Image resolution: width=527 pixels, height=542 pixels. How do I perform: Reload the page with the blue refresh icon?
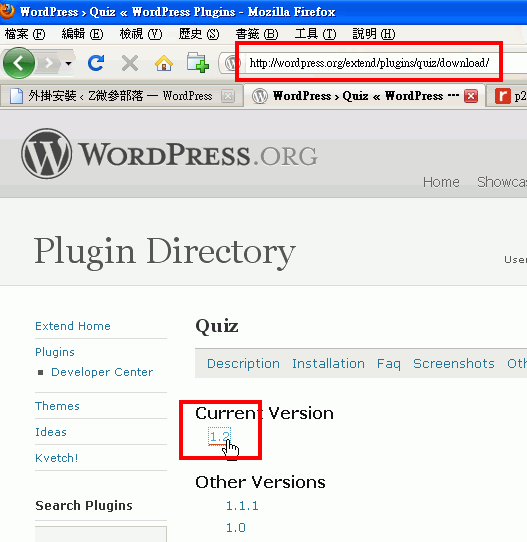coord(96,63)
